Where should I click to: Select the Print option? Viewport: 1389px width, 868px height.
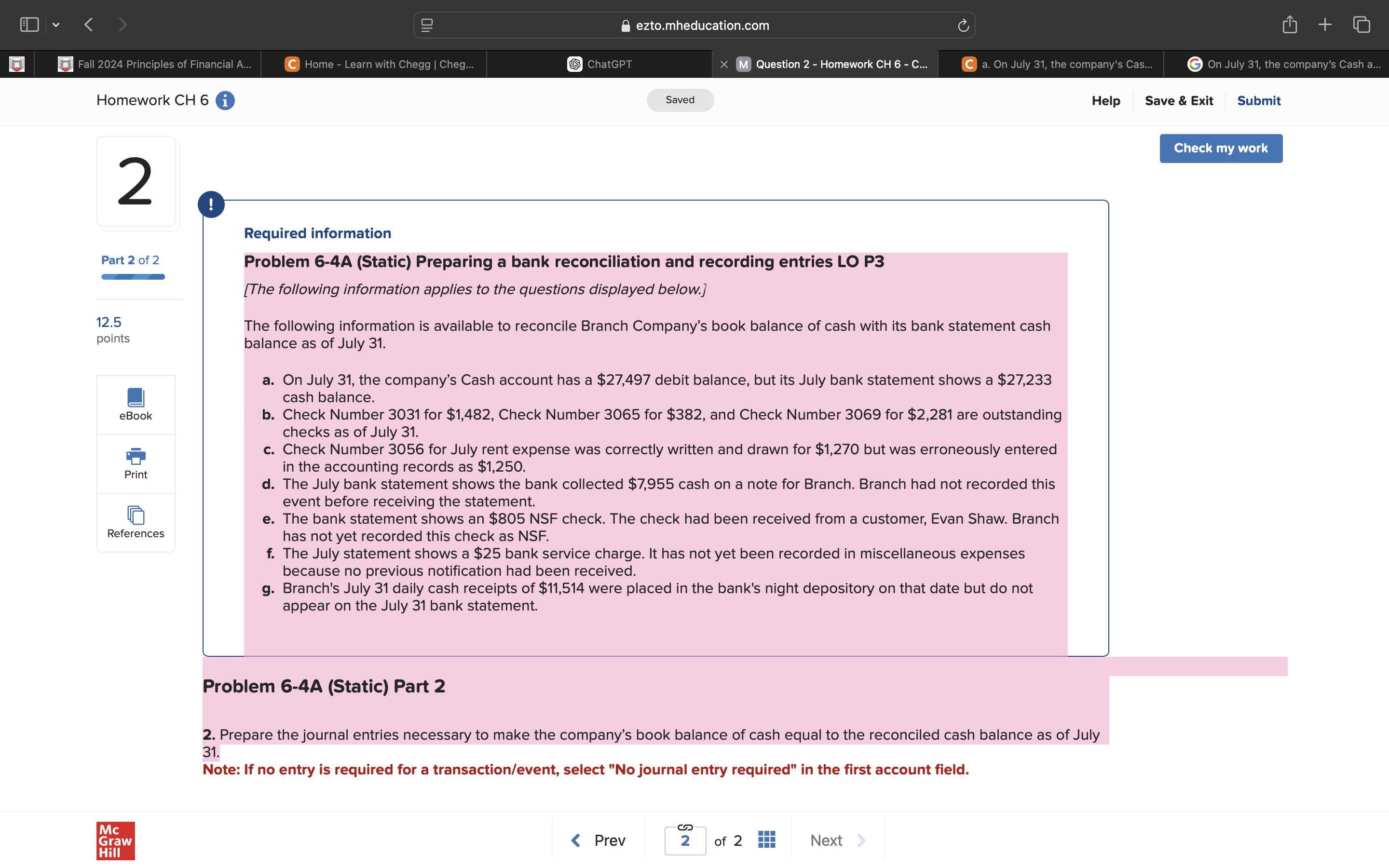click(x=136, y=463)
